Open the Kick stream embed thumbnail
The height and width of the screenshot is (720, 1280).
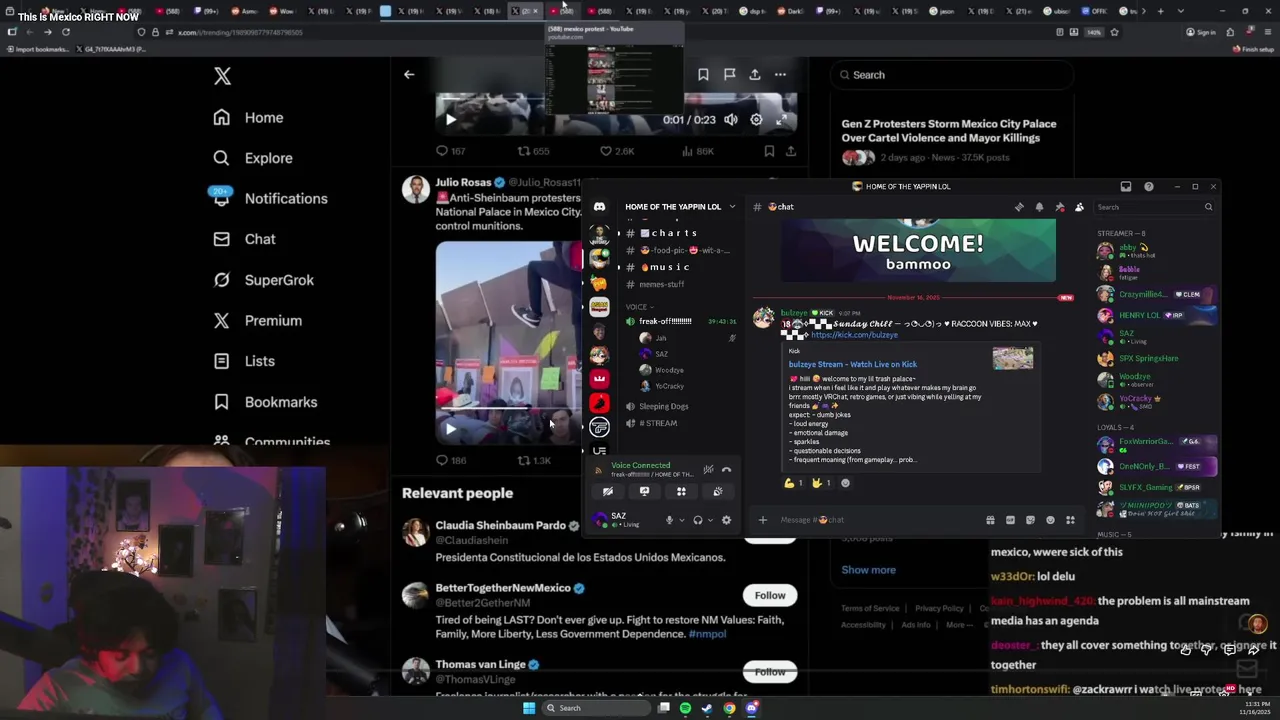tap(1013, 358)
